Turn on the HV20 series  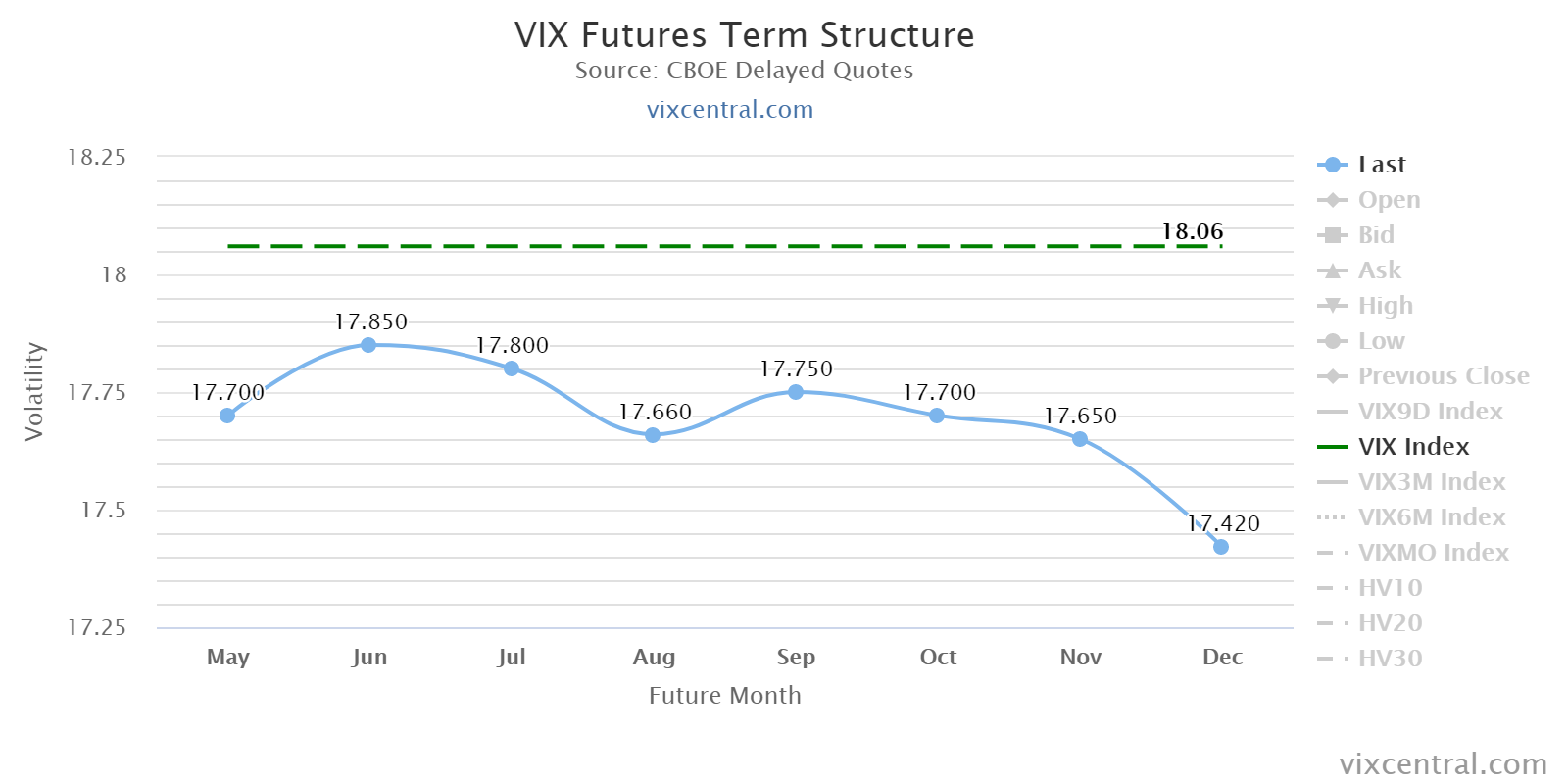pos(1390,623)
